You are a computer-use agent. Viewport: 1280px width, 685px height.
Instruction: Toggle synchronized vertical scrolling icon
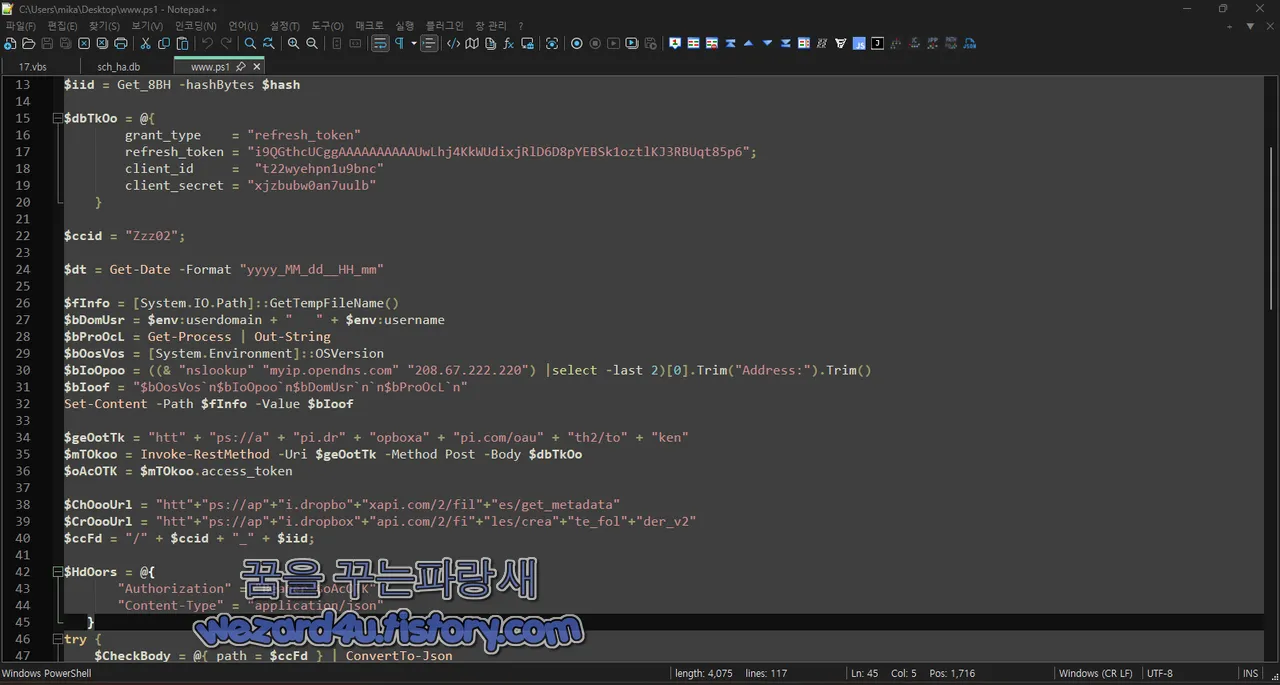(336, 44)
